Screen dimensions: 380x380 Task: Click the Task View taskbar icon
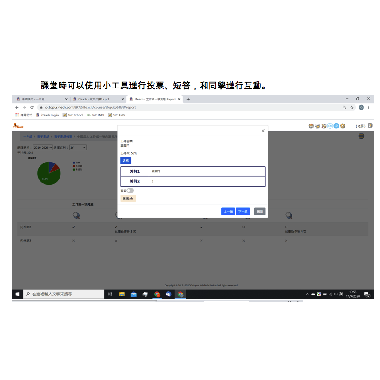(110, 294)
